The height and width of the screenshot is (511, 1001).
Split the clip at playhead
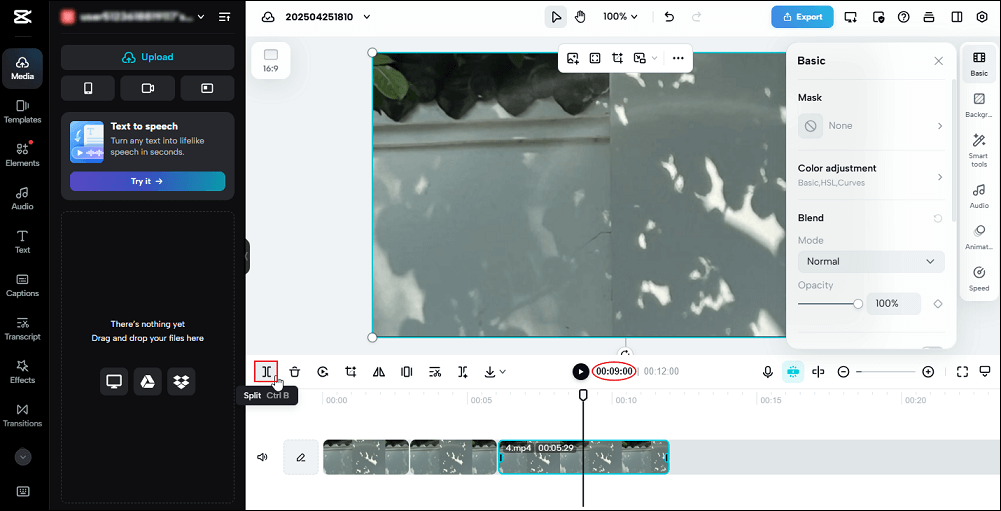tap(266, 371)
